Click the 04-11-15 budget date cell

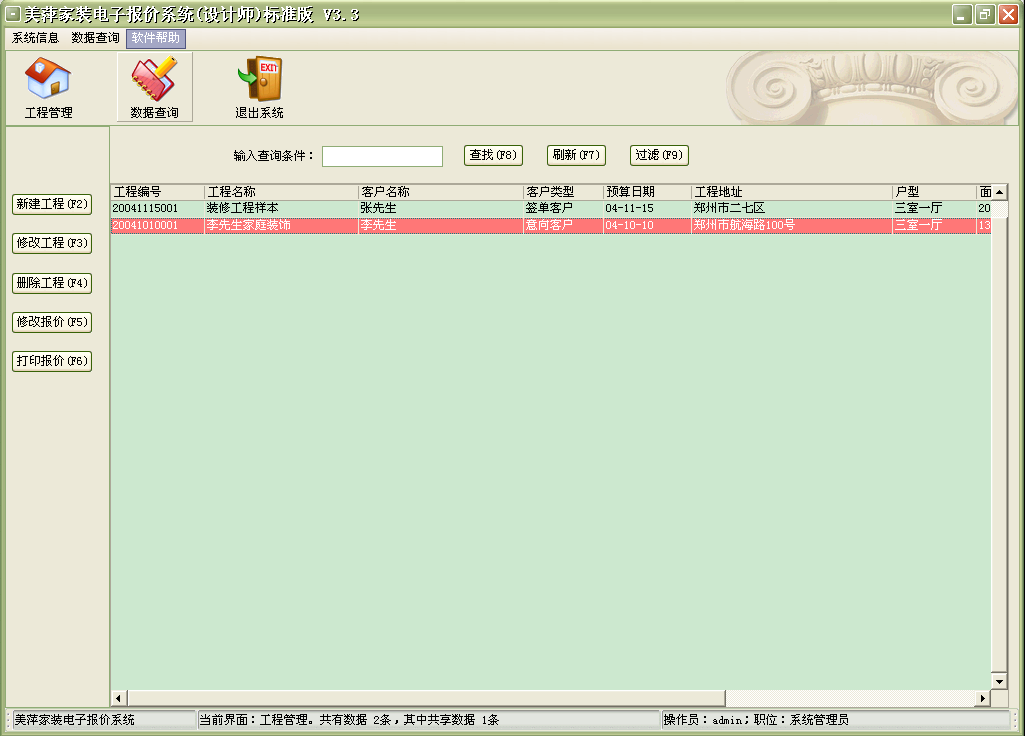coord(648,209)
